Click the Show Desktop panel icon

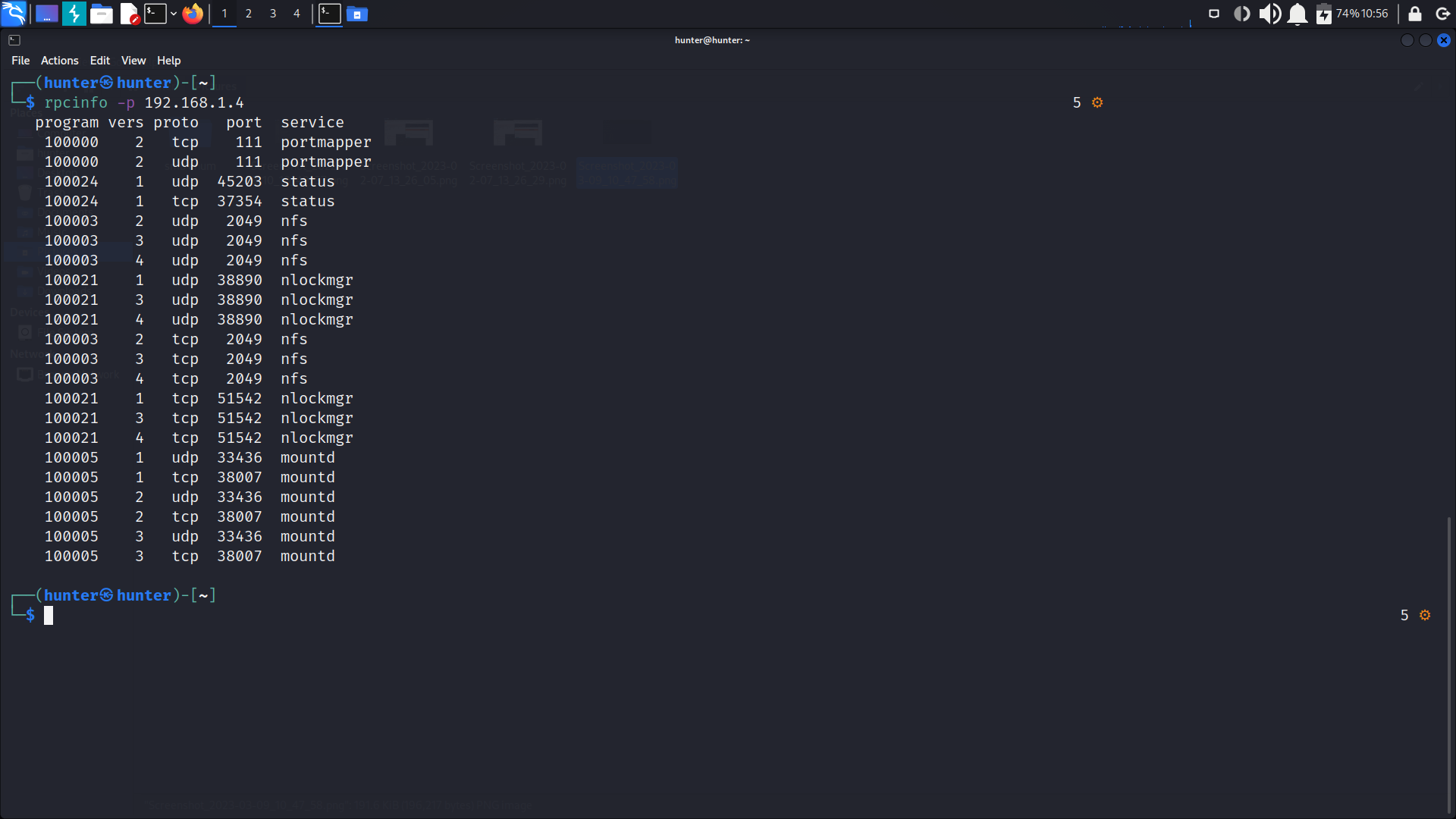tap(46, 14)
